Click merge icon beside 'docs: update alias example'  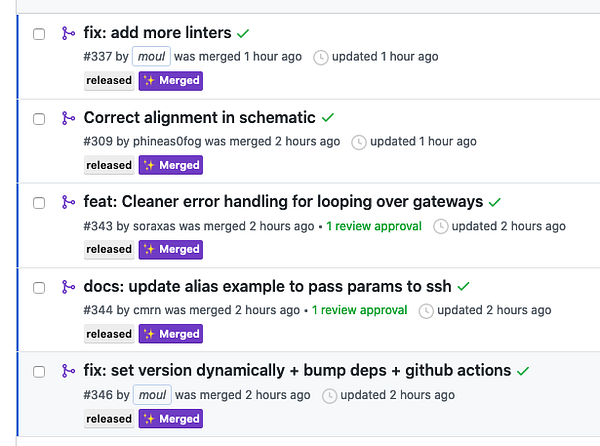click(x=67, y=287)
